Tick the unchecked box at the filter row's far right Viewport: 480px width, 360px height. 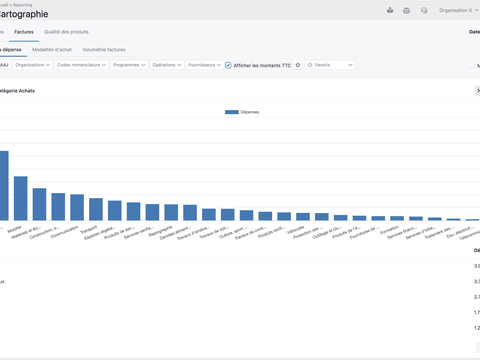pos(472,65)
